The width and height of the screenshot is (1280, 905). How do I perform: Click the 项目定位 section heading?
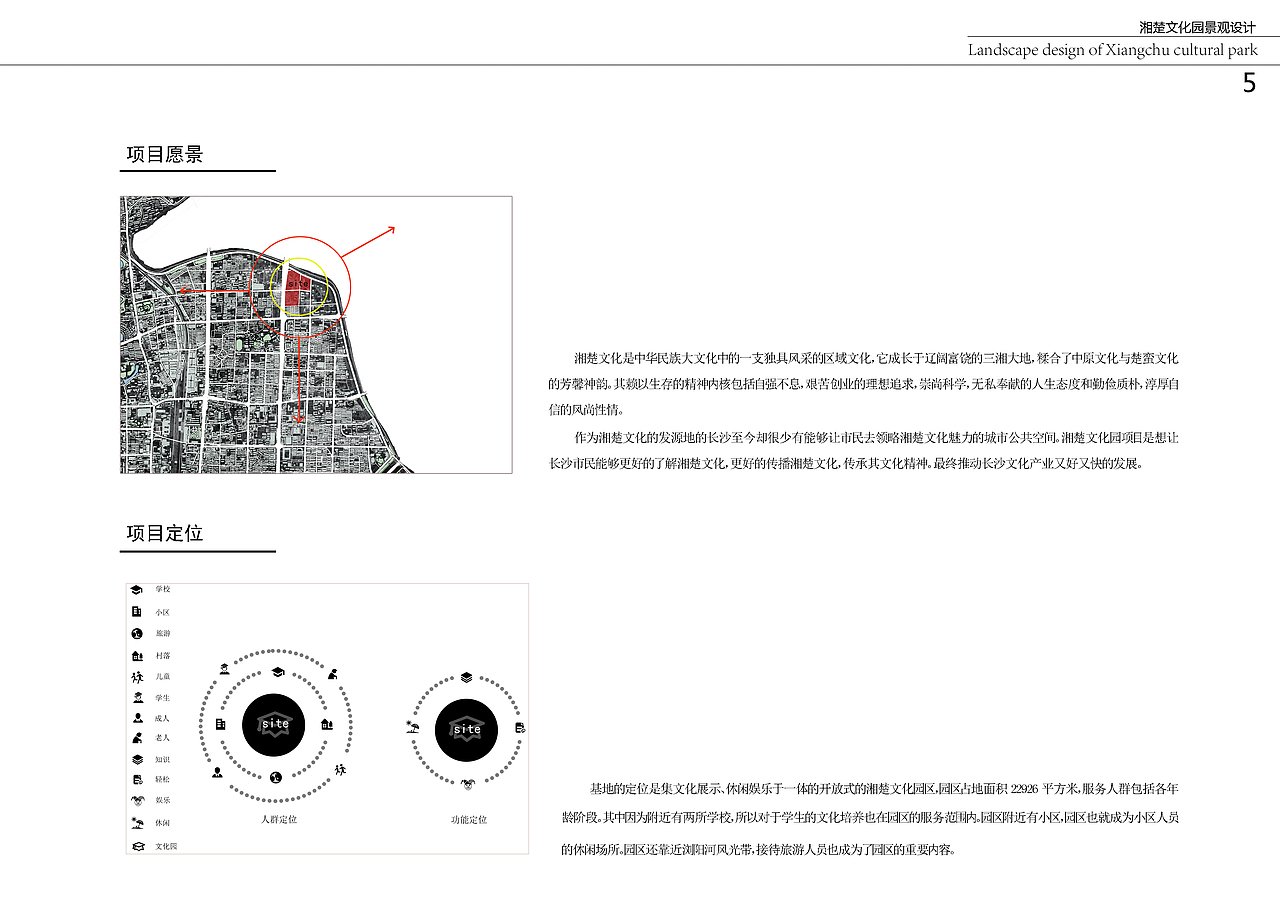click(165, 534)
